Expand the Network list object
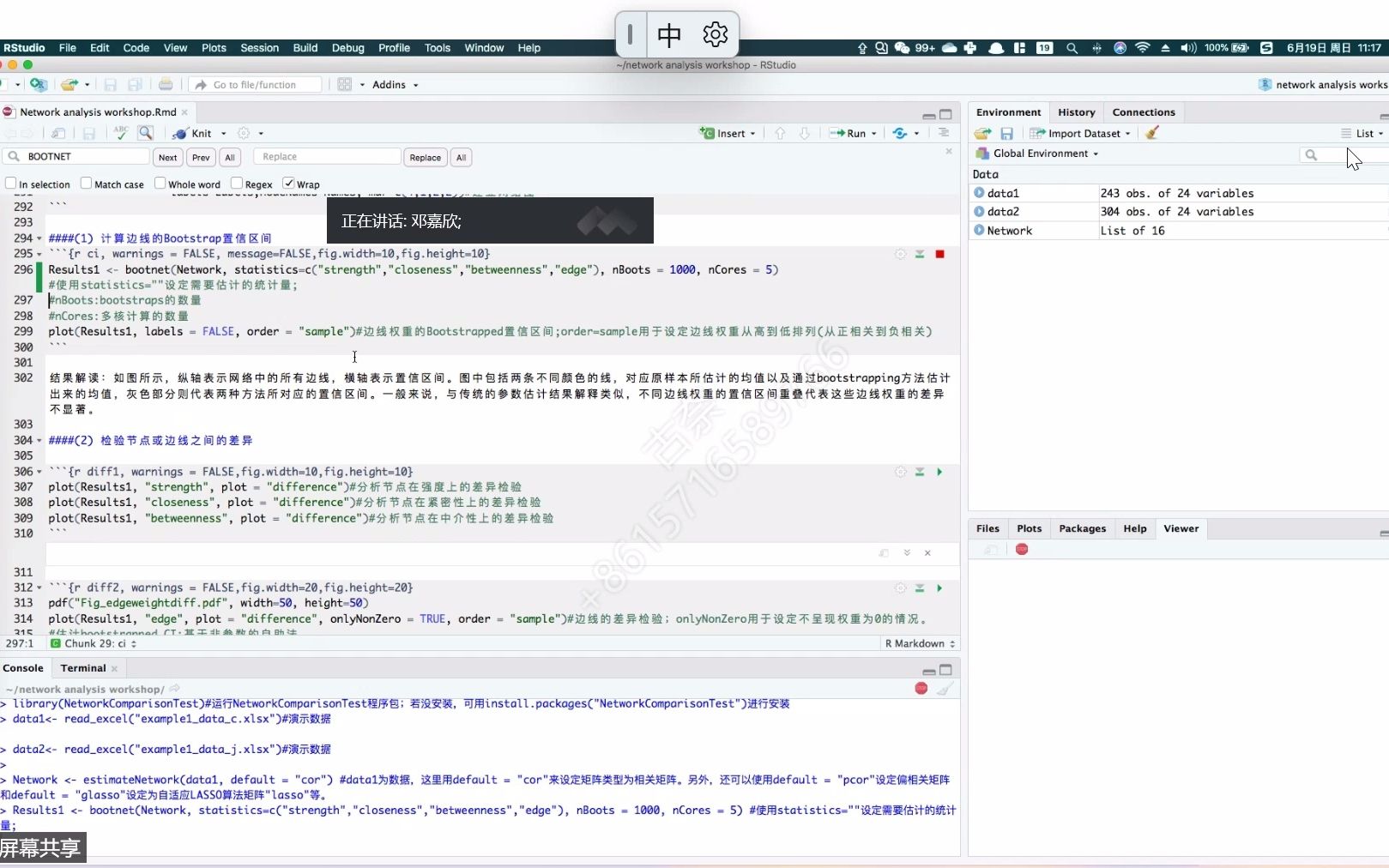 pos(979,230)
